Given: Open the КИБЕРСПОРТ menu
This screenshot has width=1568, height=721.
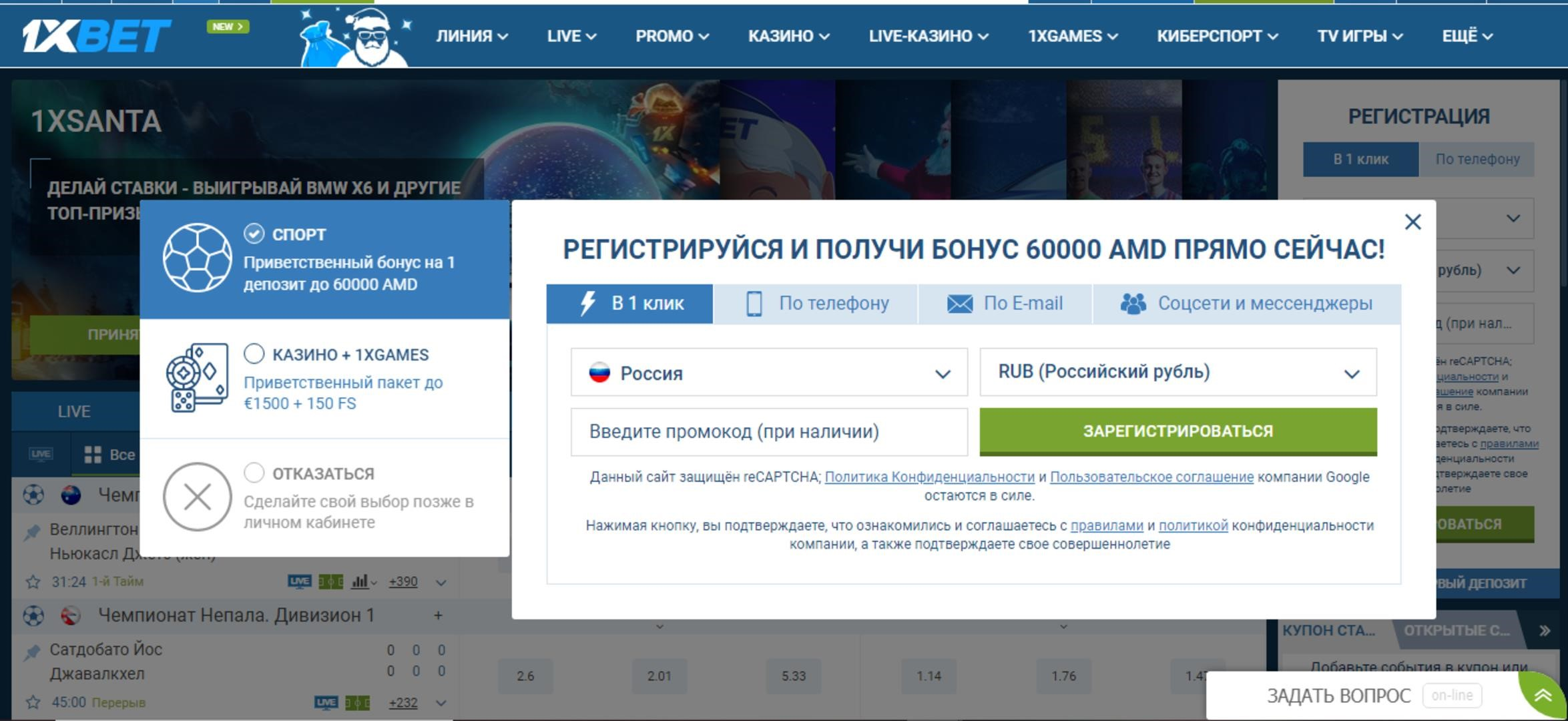Looking at the screenshot, I should [1218, 36].
